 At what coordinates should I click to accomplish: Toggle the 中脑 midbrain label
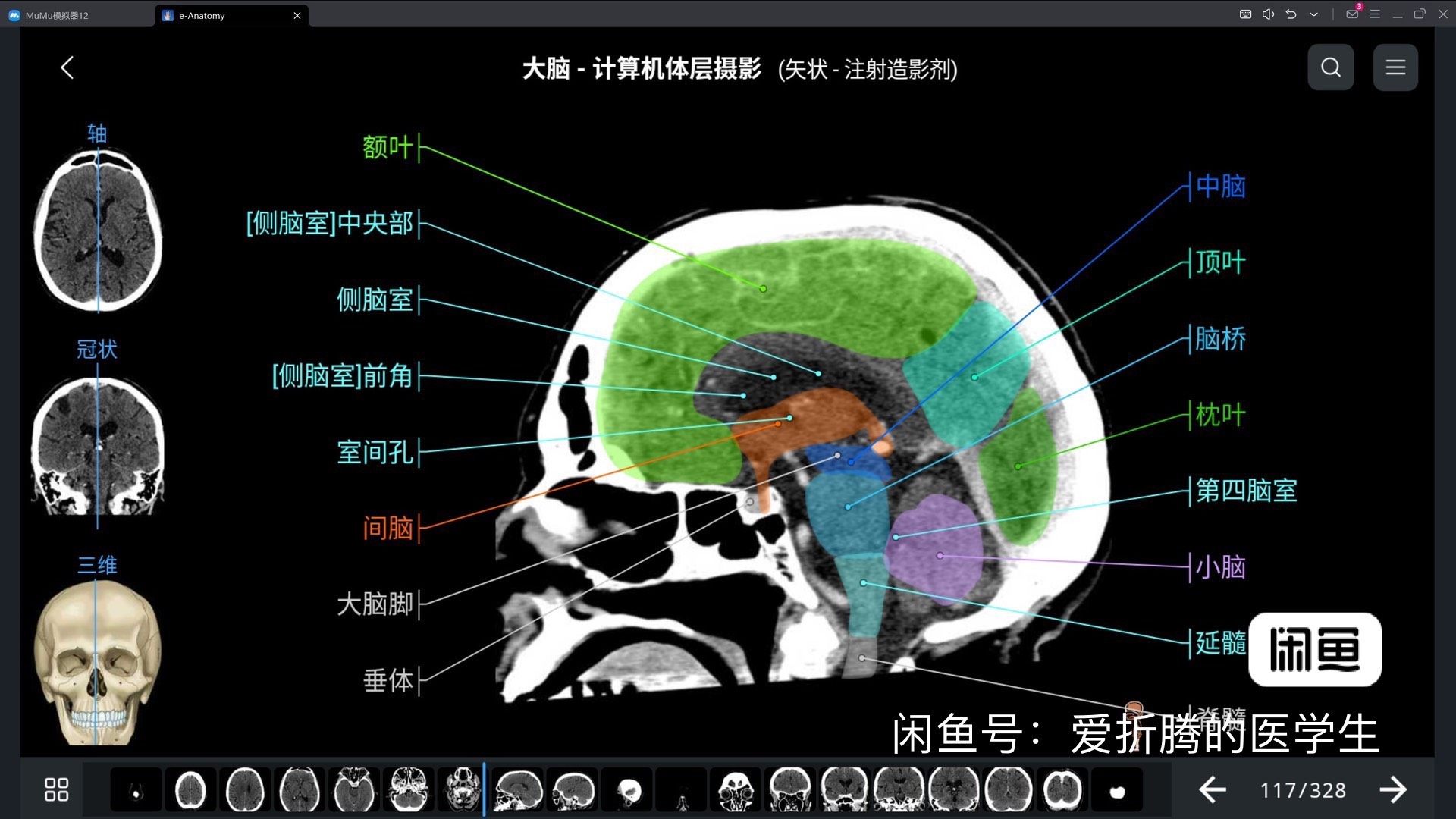coord(1220,187)
